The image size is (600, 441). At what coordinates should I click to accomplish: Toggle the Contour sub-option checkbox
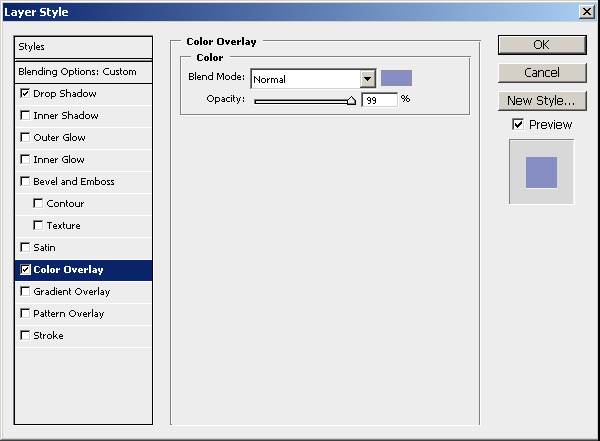pos(38,204)
